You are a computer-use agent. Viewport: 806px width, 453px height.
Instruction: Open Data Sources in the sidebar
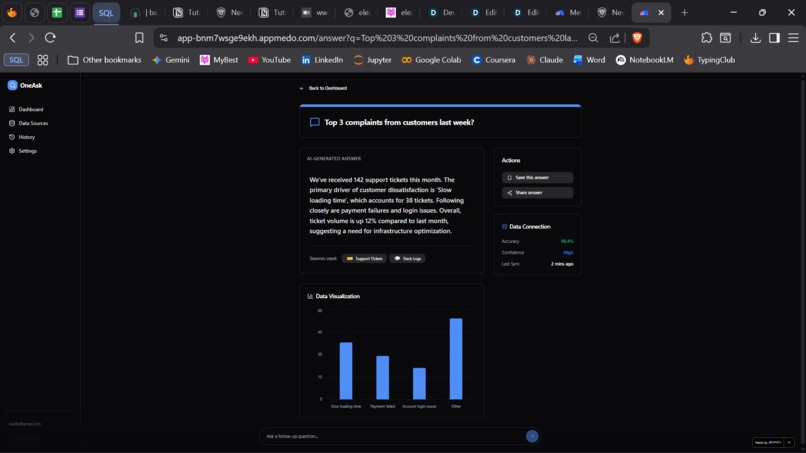point(28,123)
